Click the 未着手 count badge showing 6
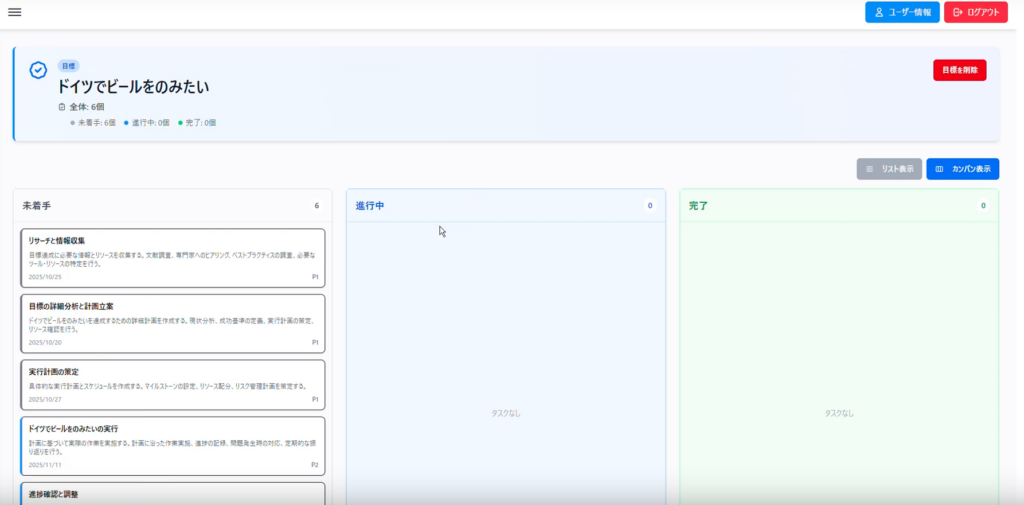Screen dimensions: 1024x505 pos(316,206)
